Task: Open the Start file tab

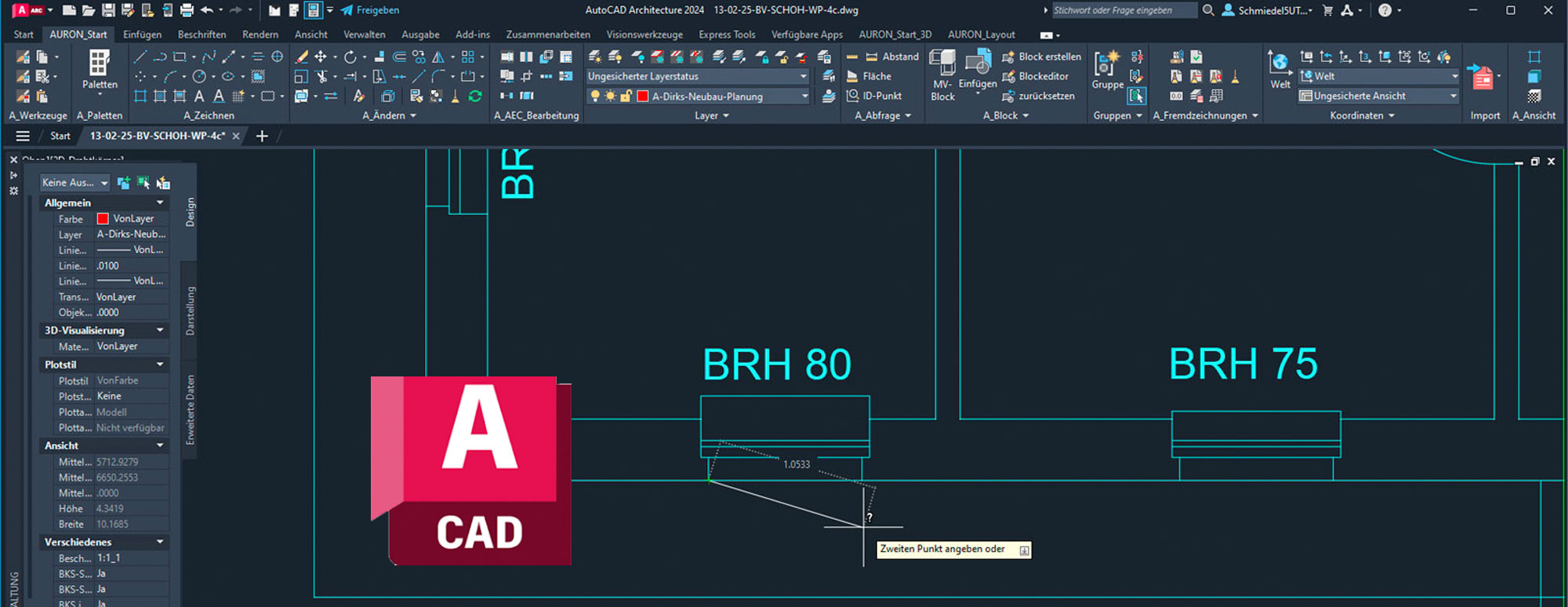Action: pyautogui.click(x=60, y=136)
